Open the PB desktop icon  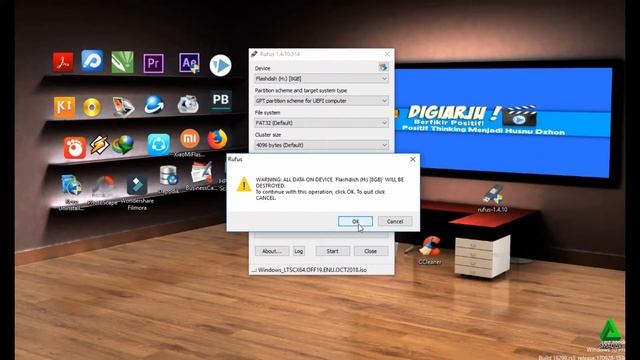pyautogui.click(x=221, y=100)
